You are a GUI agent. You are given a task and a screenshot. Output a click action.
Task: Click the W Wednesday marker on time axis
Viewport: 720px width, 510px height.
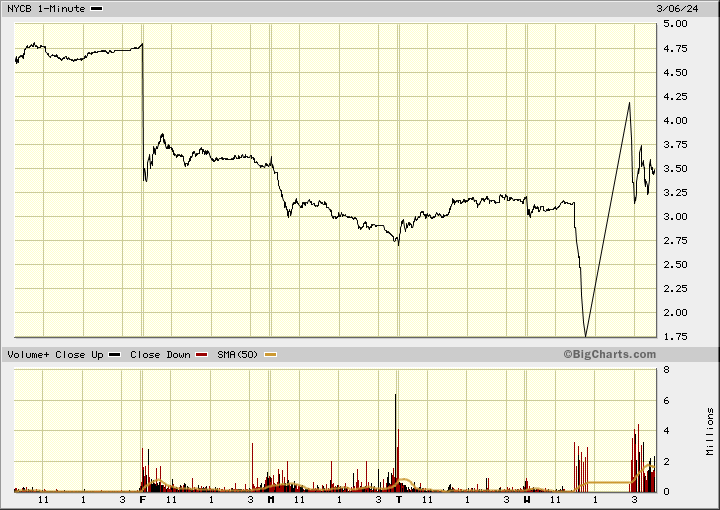pos(527,499)
